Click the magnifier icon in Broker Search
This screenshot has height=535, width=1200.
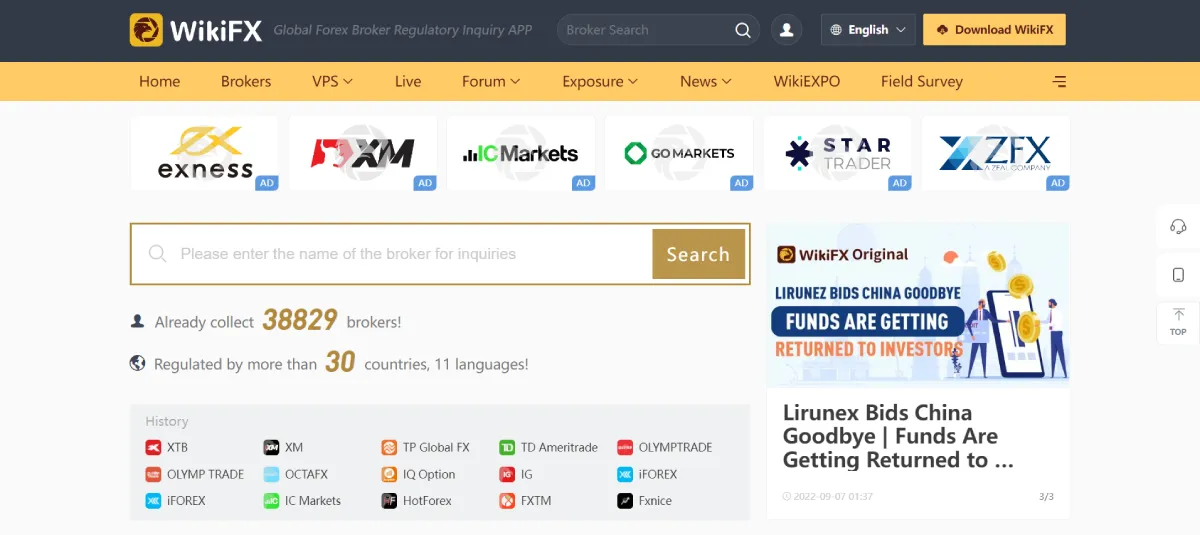pyautogui.click(x=743, y=30)
